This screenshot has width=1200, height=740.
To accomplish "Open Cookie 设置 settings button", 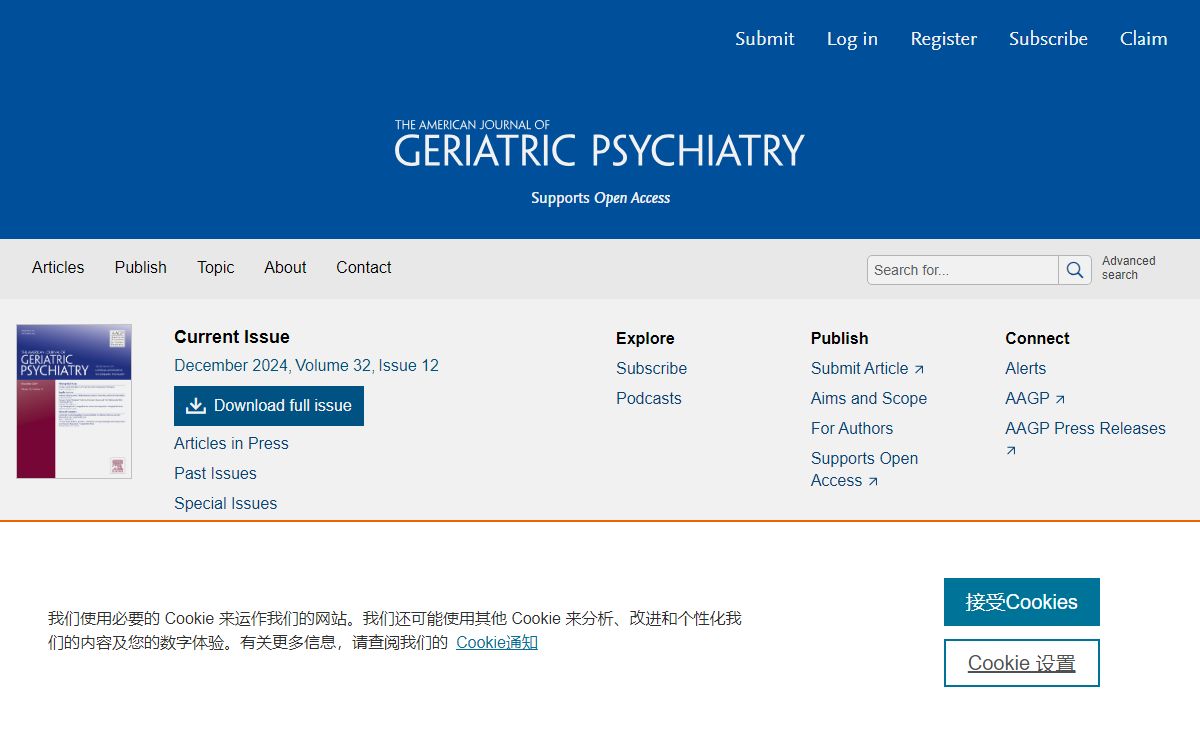I will [x=1022, y=663].
